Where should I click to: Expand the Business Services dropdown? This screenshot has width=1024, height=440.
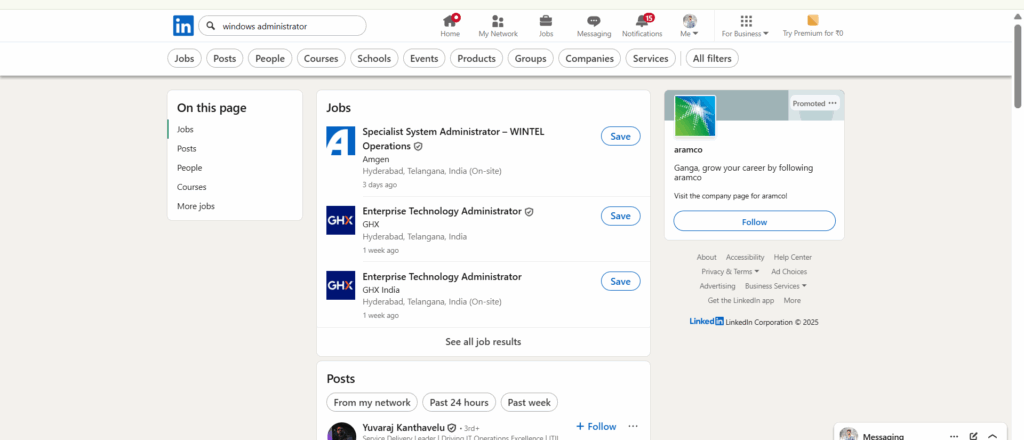(776, 286)
